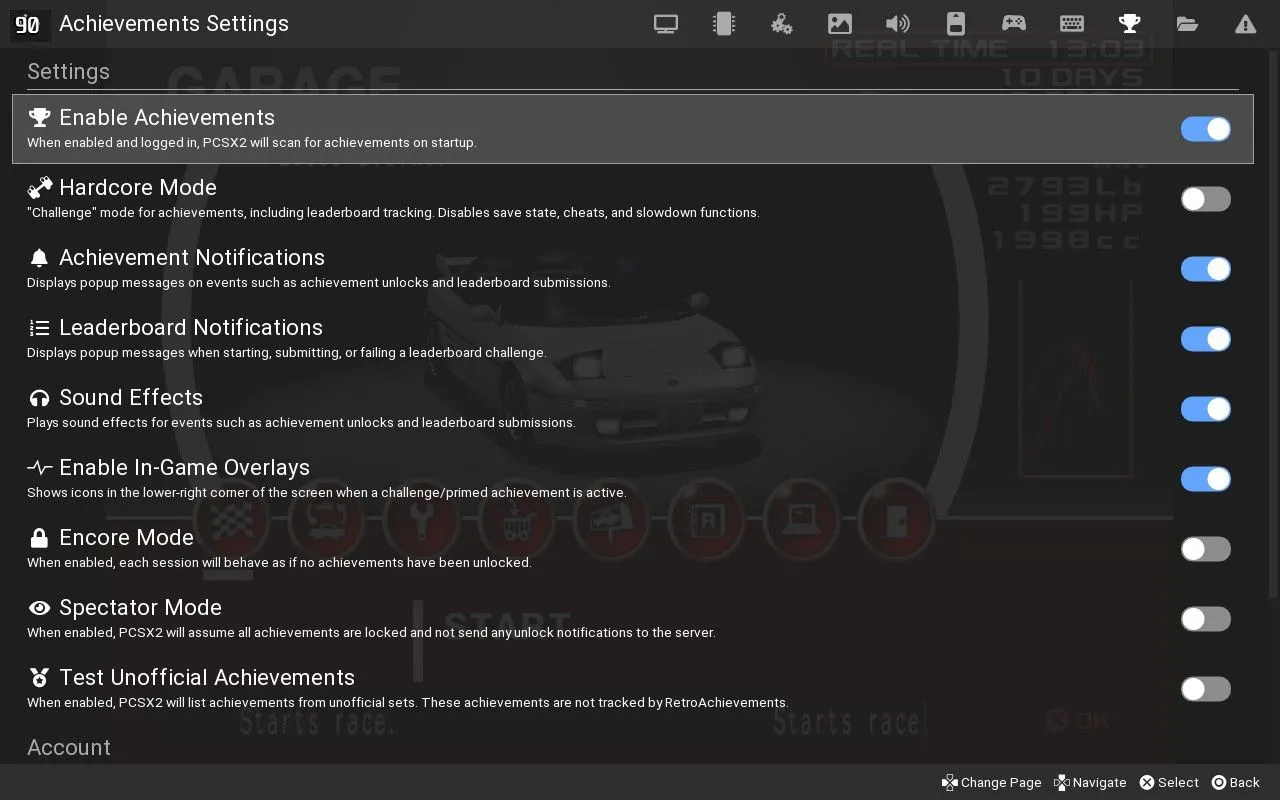Click the Settings section heading

point(68,72)
